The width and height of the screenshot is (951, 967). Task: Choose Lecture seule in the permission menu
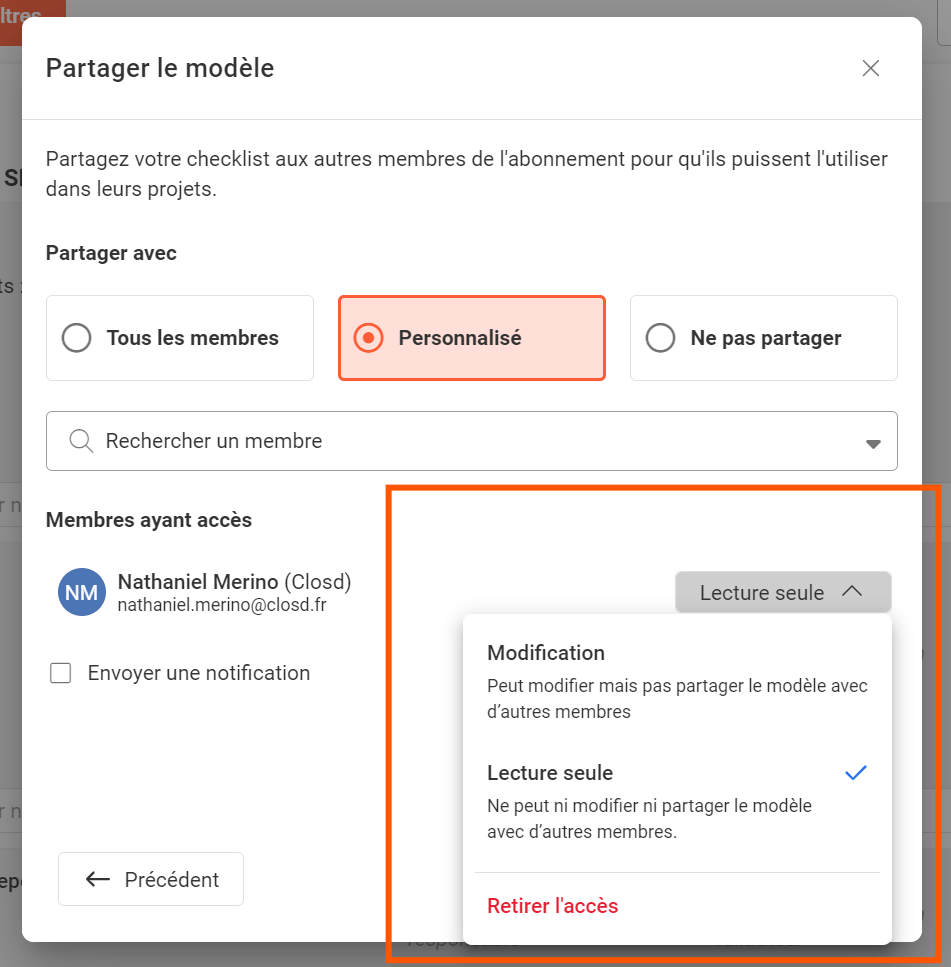pyautogui.click(x=550, y=773)
